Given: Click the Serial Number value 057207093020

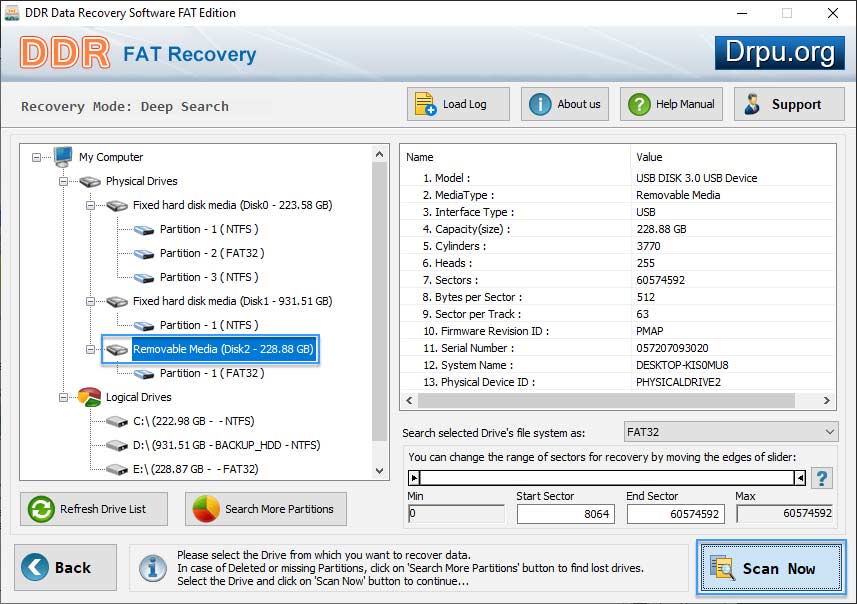Looking at the screenshot, I should pos(672,348).
